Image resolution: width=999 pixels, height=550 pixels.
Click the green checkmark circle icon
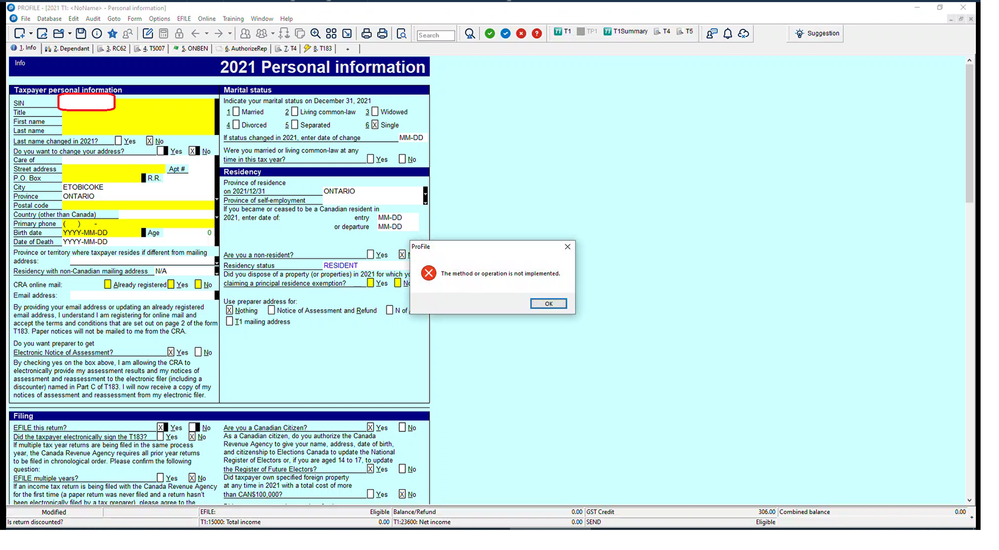click(x=490, y=34)
